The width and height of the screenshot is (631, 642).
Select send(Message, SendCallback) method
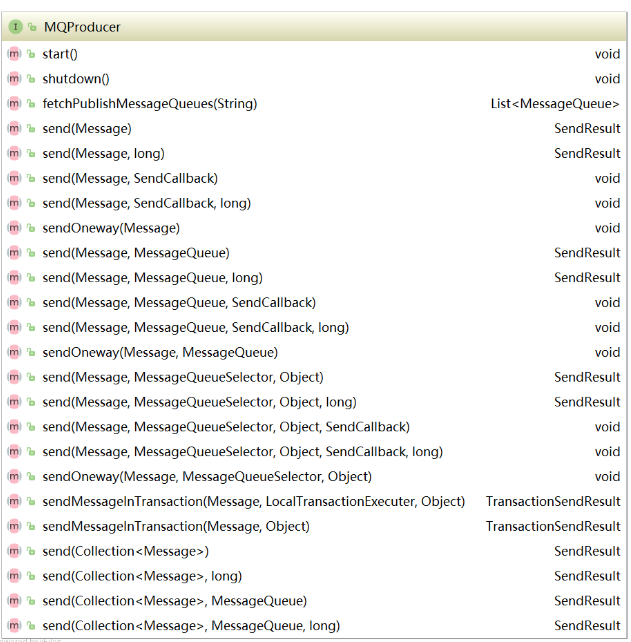[x=130, y=178]
